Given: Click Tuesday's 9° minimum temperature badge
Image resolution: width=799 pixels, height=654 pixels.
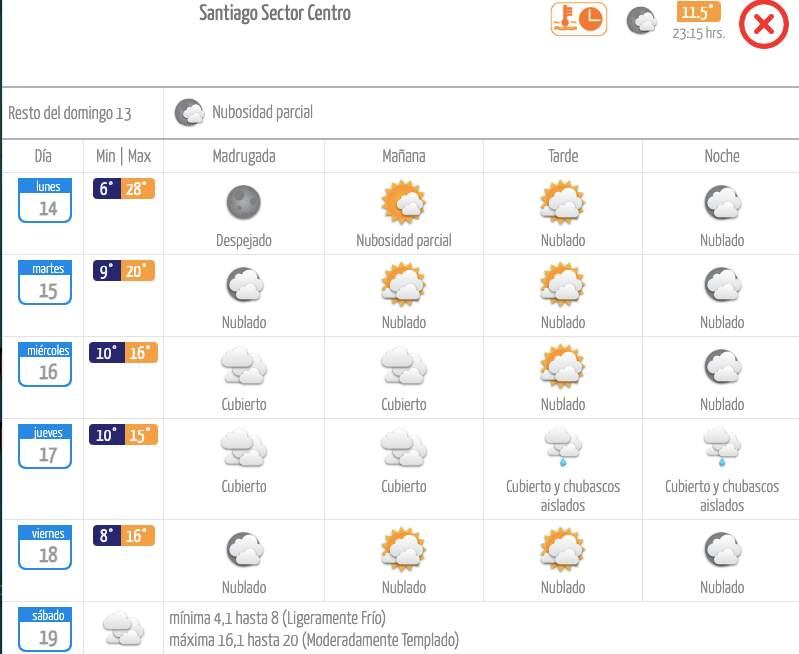Looking at the screenshot, I should click(107, 271).
